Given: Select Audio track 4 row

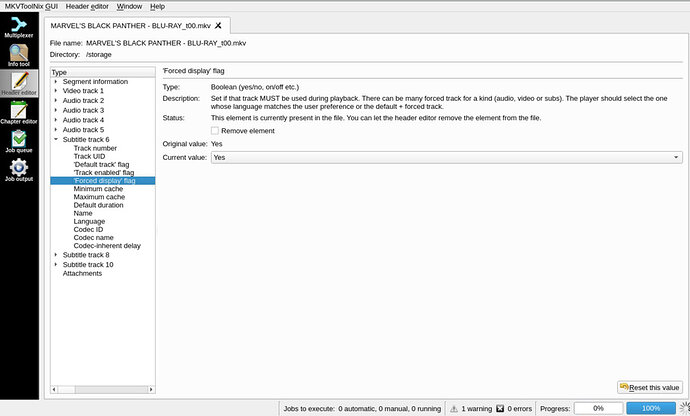Looking at the screenshot, I should (x=83, y=120).
